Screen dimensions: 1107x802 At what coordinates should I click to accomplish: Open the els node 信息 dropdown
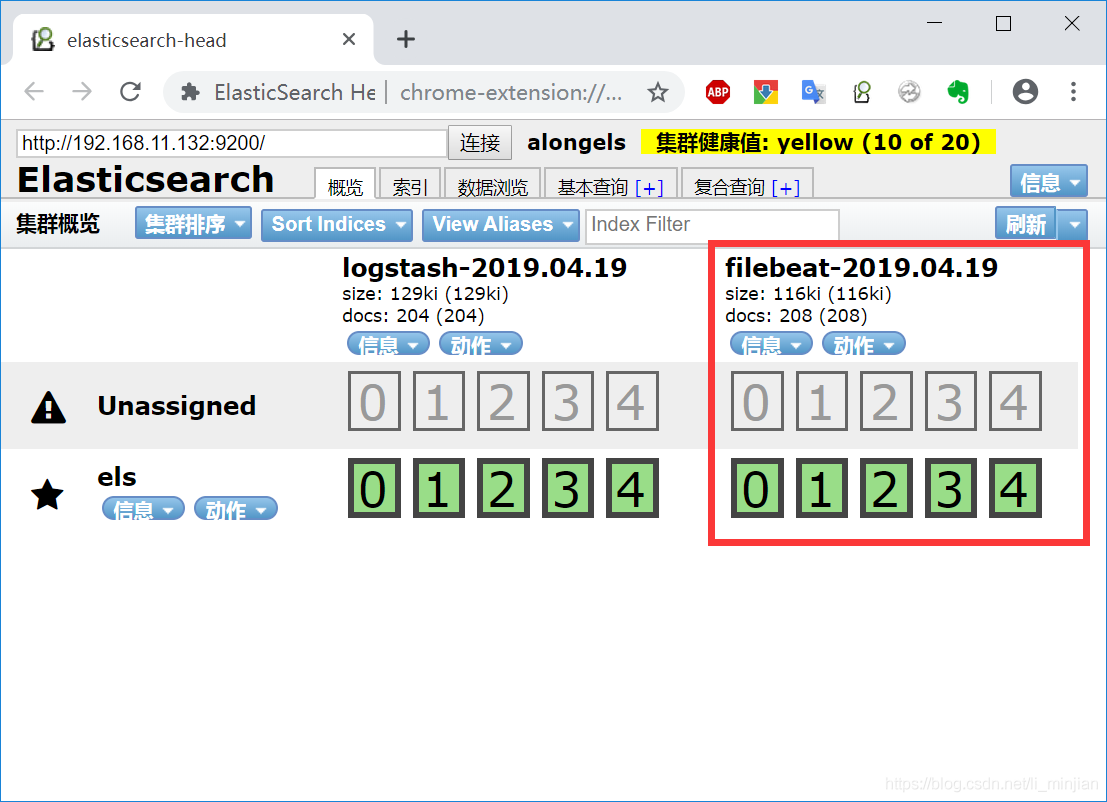(143, 508)
